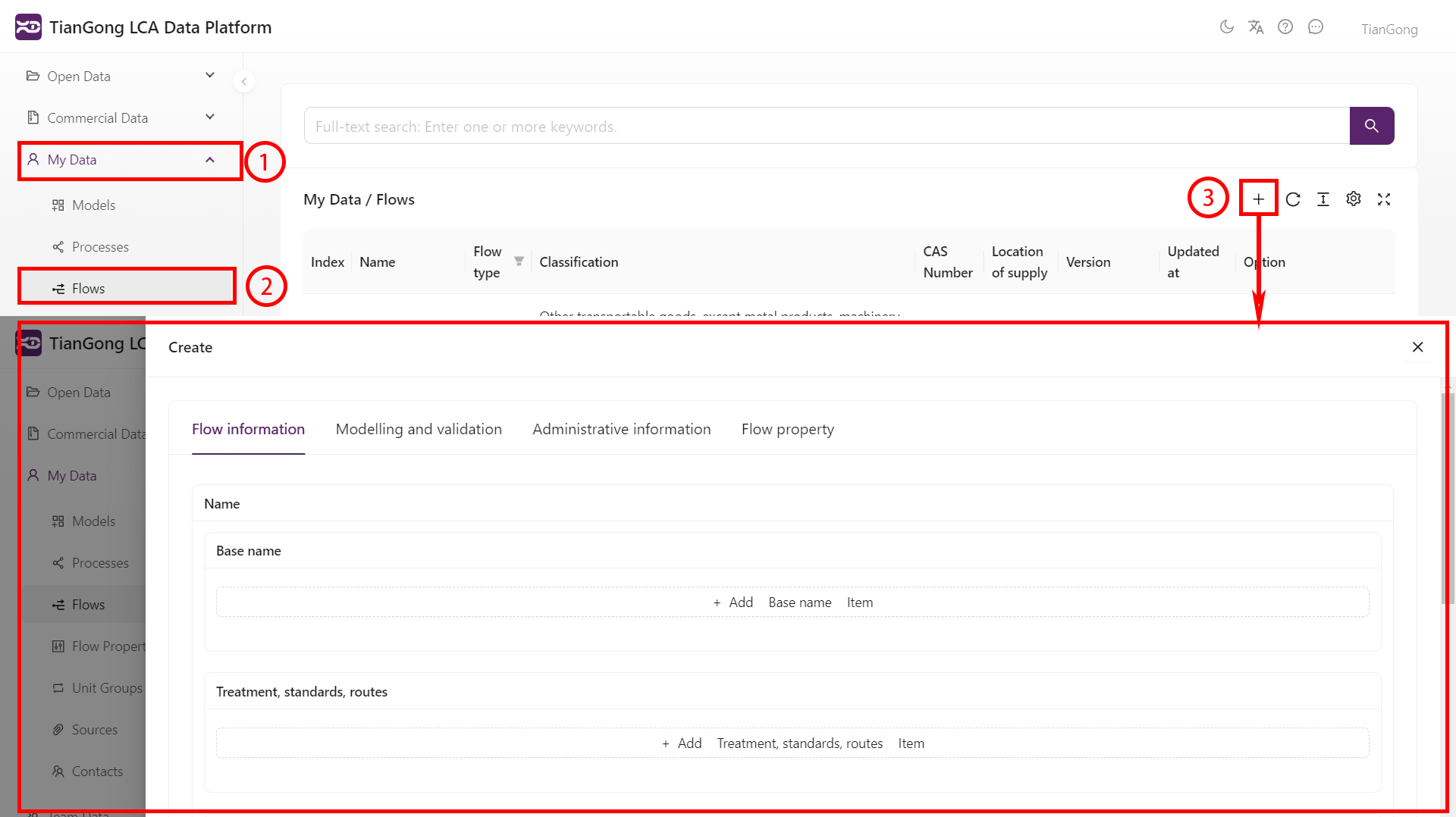The height and width of the screenshot is (817, 1456).
Task: Switch to Flow property tab
Action: coord(787,430)
